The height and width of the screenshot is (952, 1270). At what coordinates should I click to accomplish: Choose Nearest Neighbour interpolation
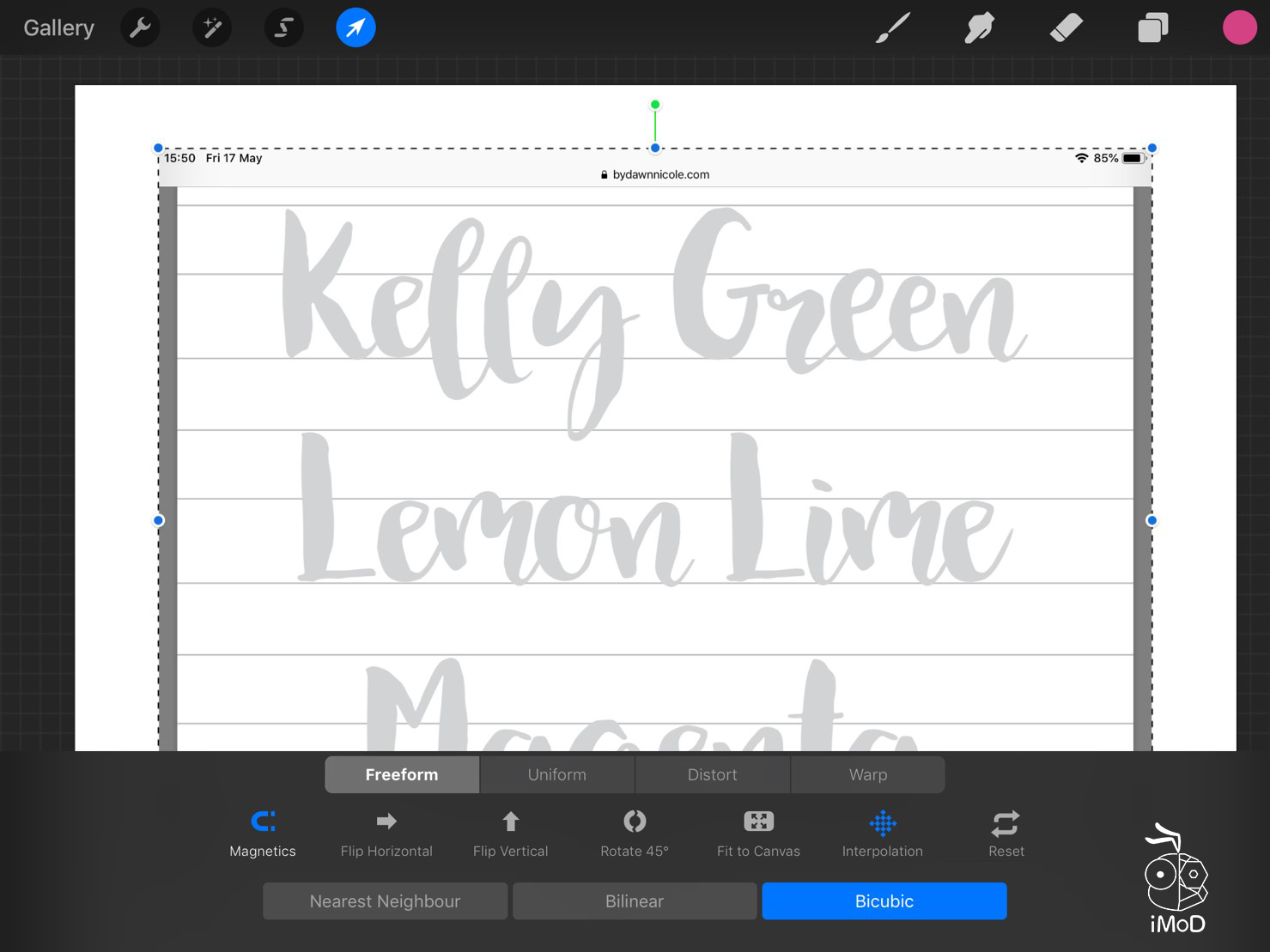[x=385, y=901]
